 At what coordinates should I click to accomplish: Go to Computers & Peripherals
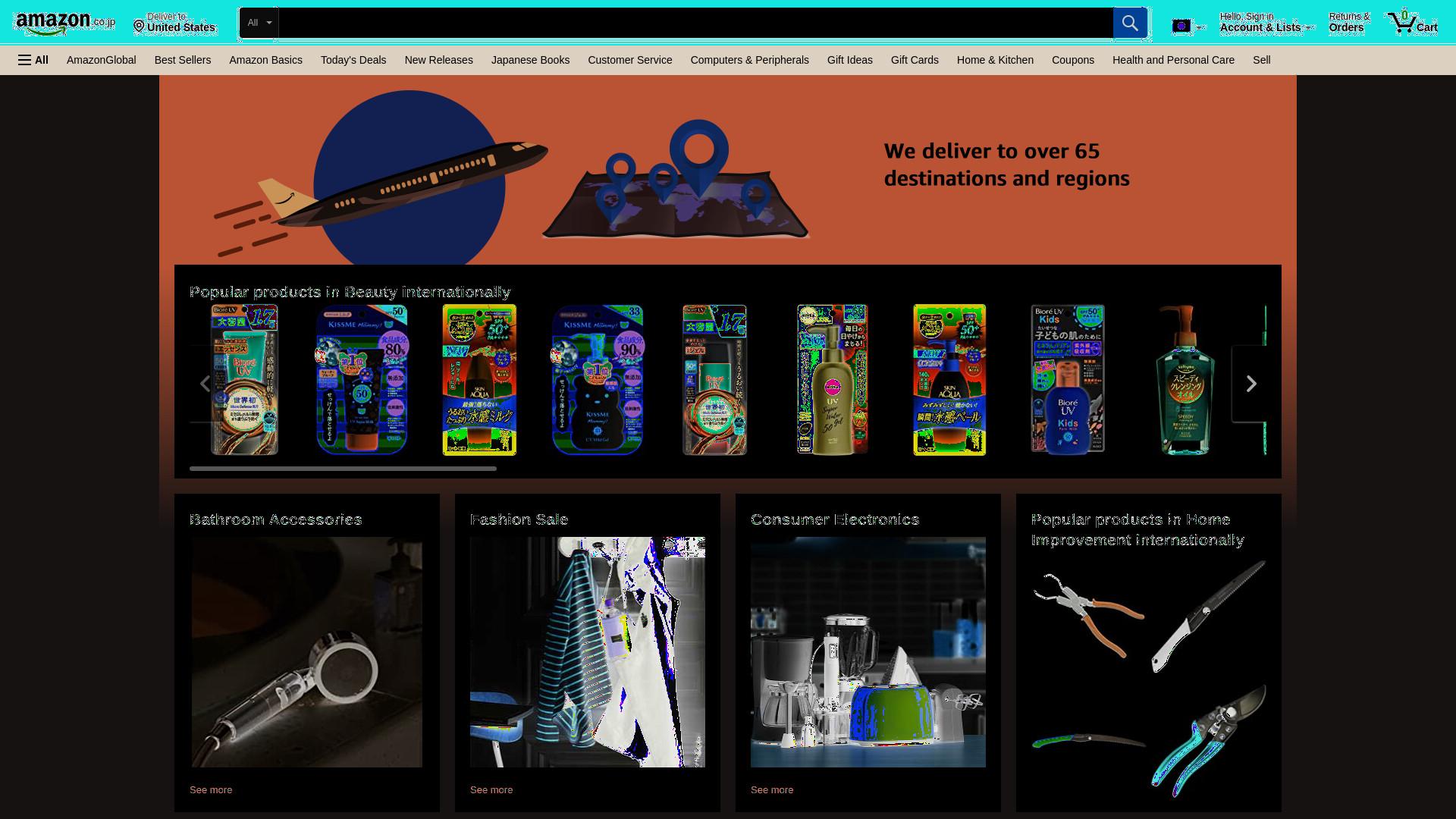(749, 60)
